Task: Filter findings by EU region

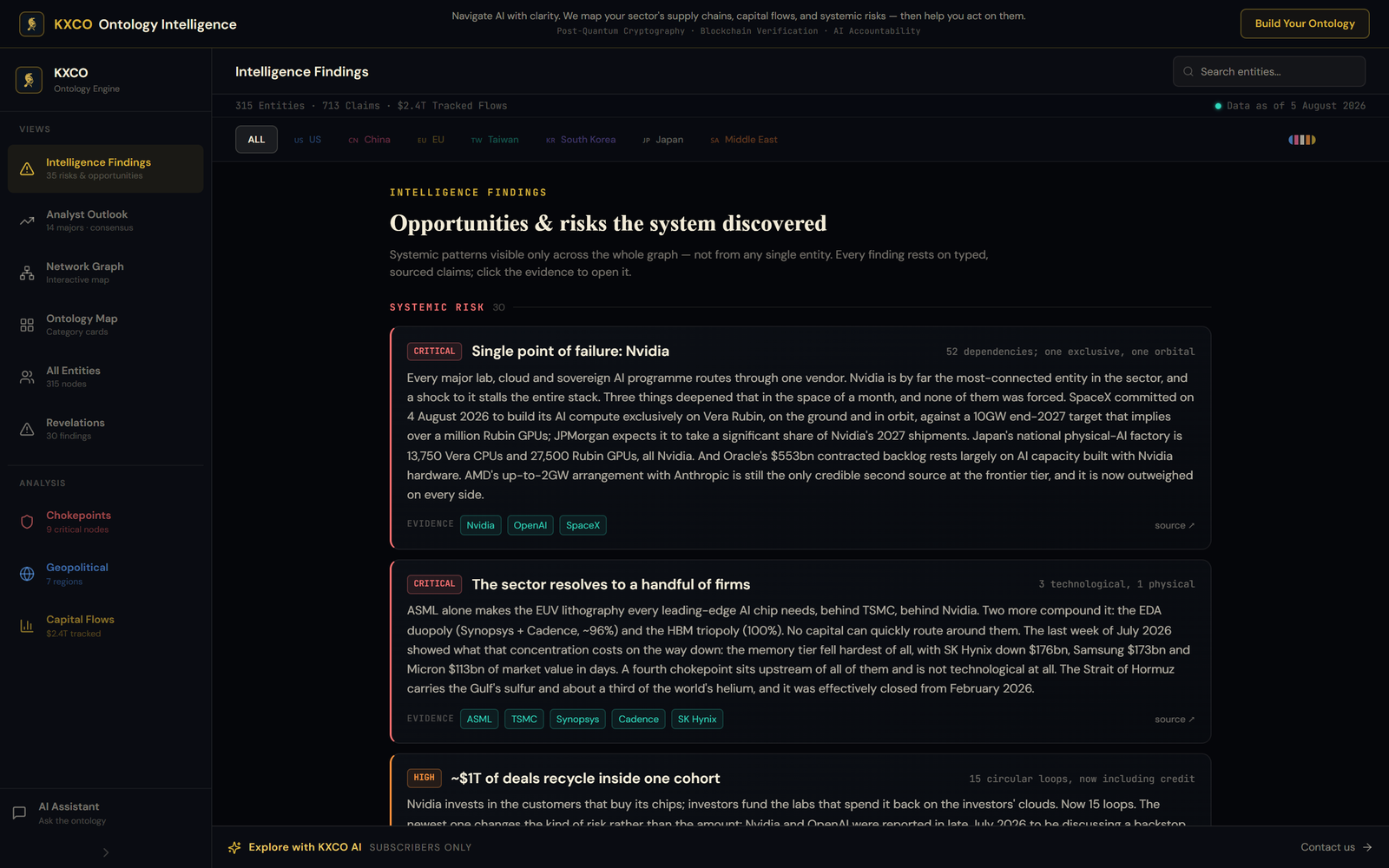Action: pos(431,140)
